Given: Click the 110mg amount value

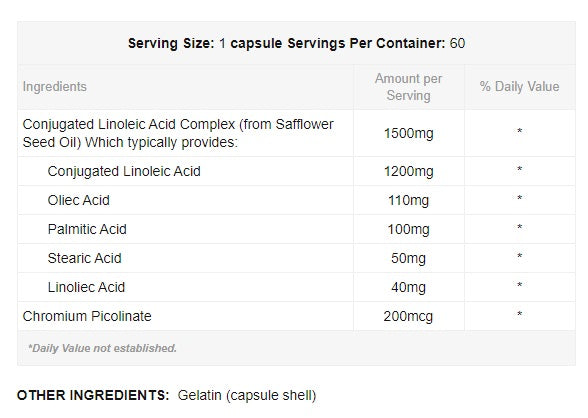Looking at the screenshot, I should [408, 201].
